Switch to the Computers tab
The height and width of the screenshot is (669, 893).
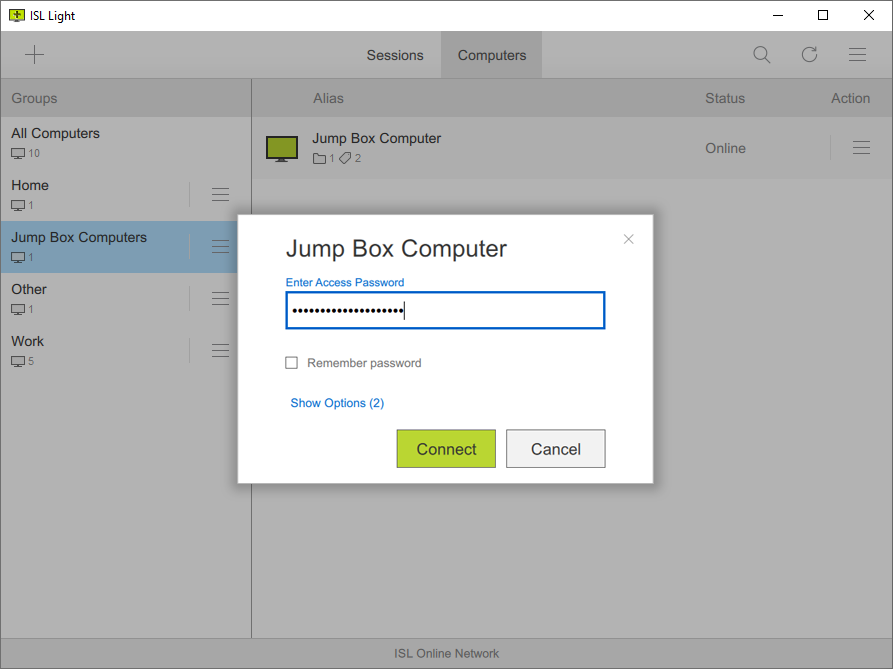pos(491,55)
